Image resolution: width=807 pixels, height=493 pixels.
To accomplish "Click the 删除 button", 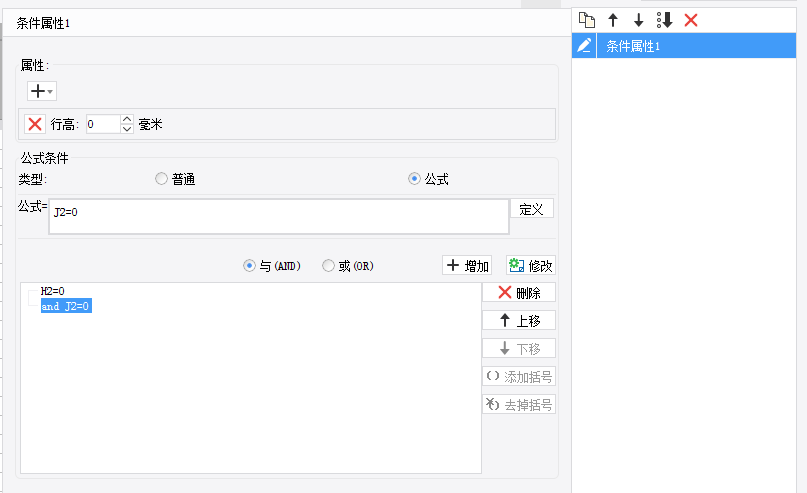I will click(519, 292).
